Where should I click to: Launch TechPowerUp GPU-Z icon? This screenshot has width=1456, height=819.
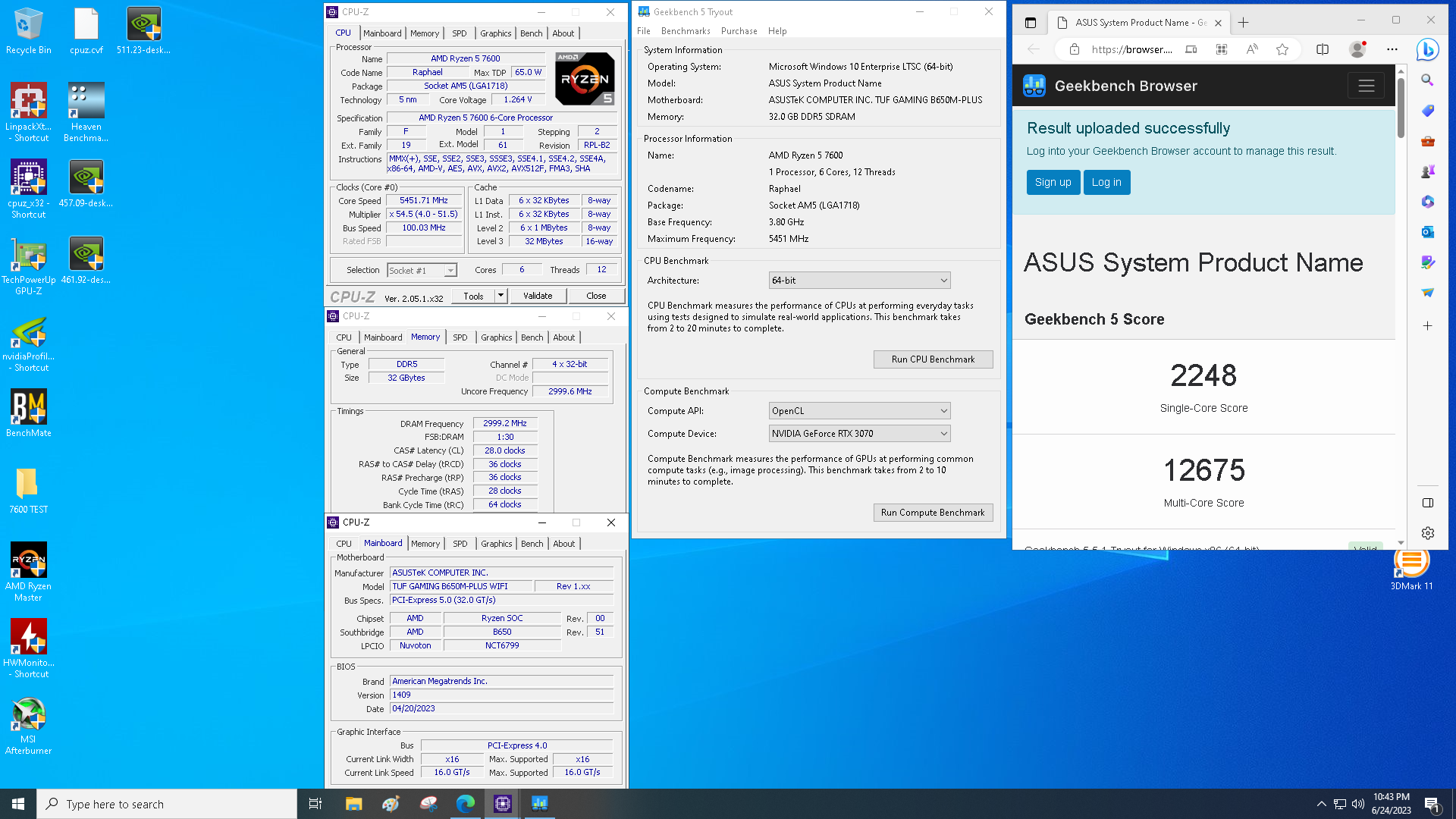[28, 265]
